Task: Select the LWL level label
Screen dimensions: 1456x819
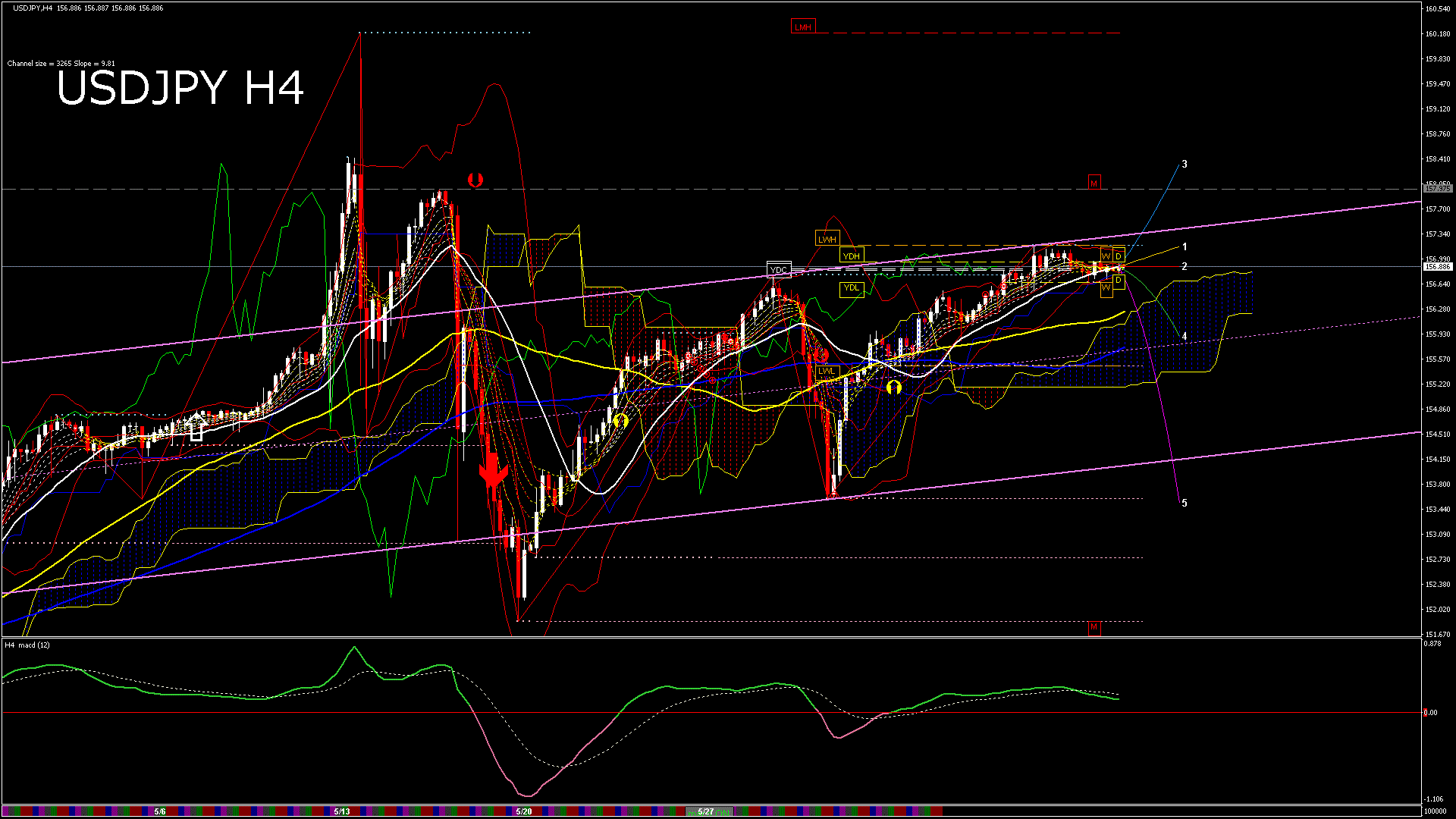Action: pos(827,372)
